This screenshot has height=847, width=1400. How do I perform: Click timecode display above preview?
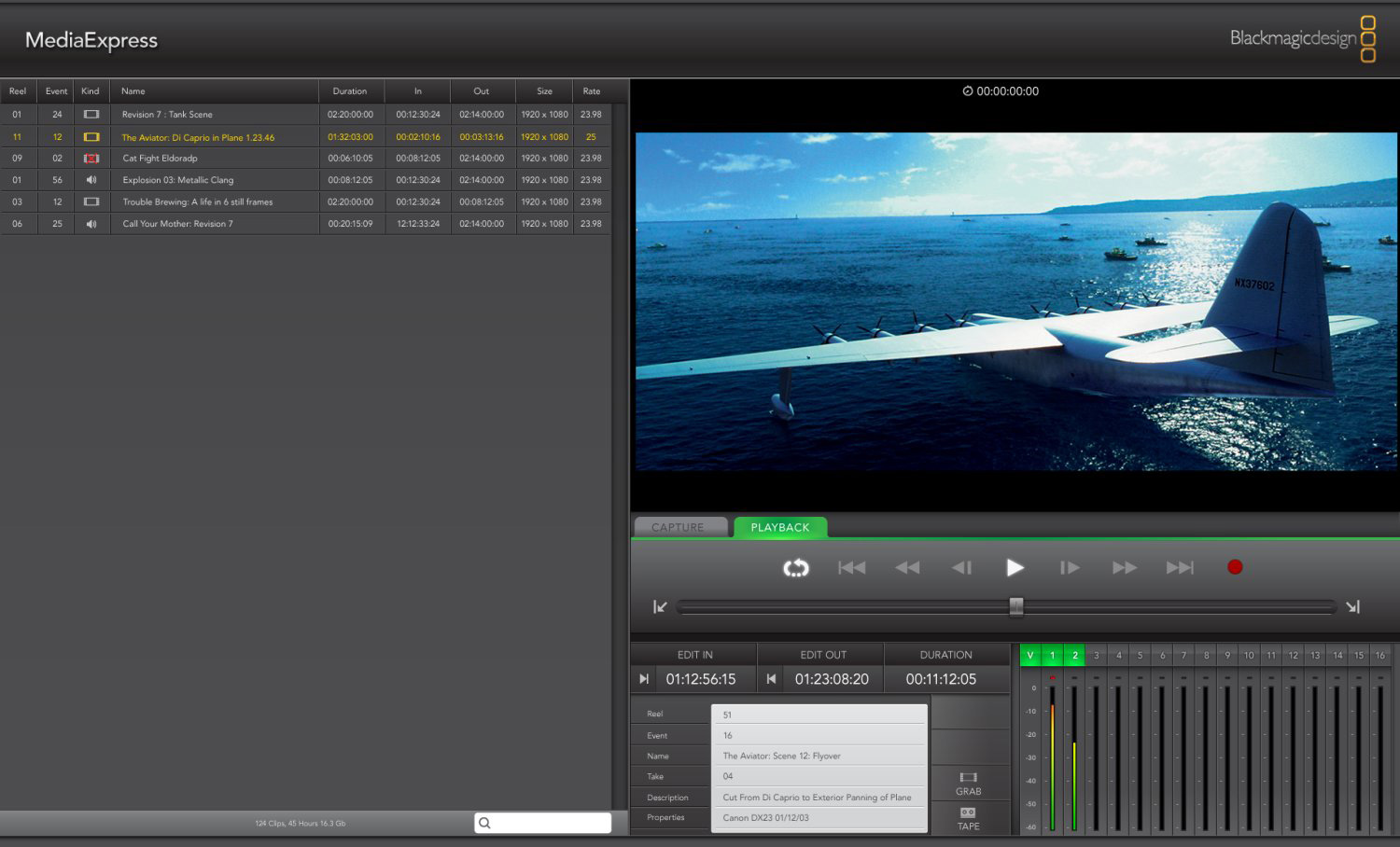(x=1001, y=91)
